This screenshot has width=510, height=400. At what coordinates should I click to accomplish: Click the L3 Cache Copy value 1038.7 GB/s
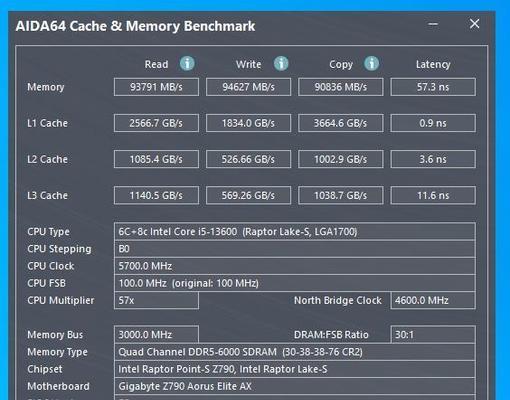tap(341, 195)
